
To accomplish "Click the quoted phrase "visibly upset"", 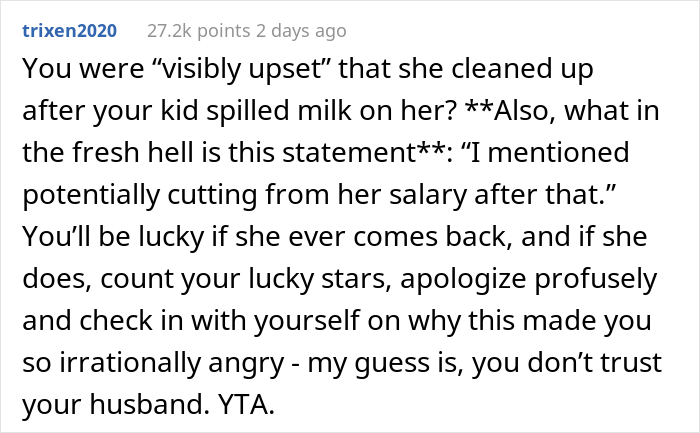I will pos(241,69).
